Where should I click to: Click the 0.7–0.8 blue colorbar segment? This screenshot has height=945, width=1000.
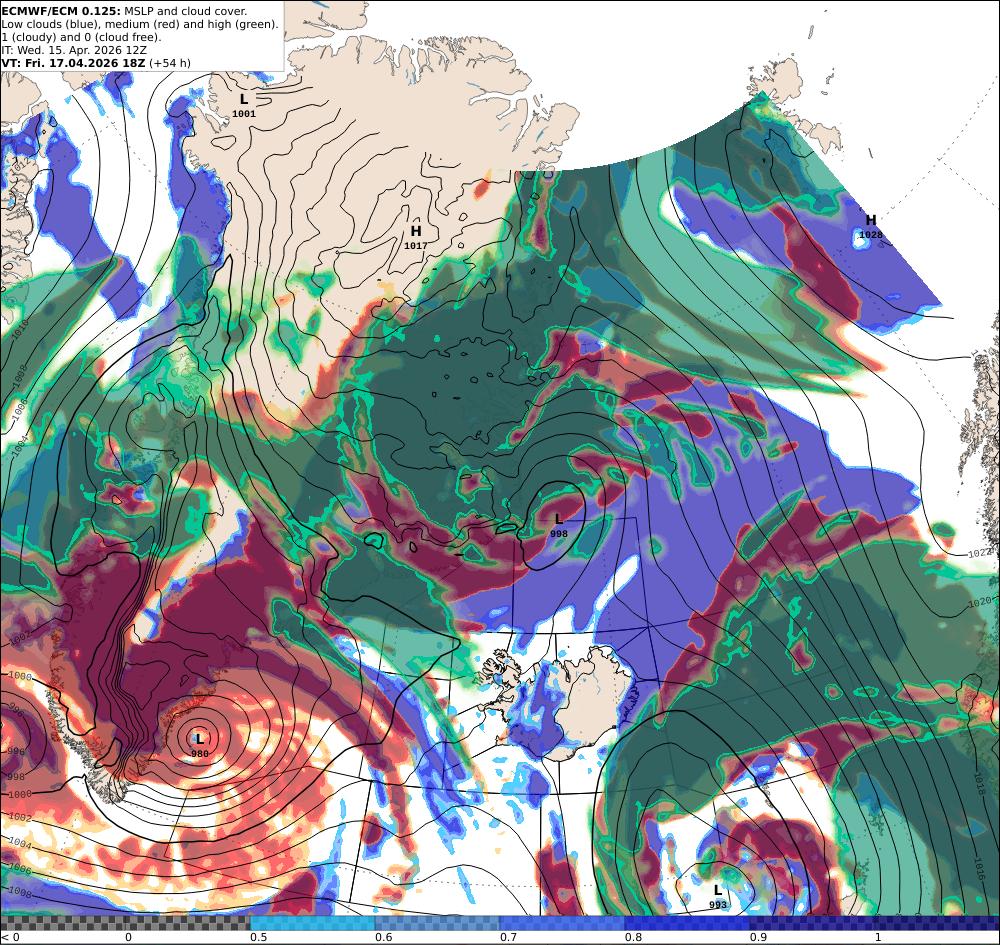click(562, 922)
